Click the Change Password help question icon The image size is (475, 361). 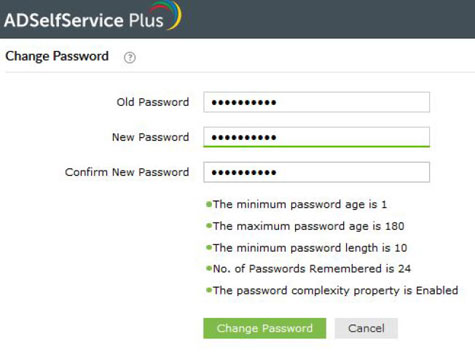click(130, 58)
